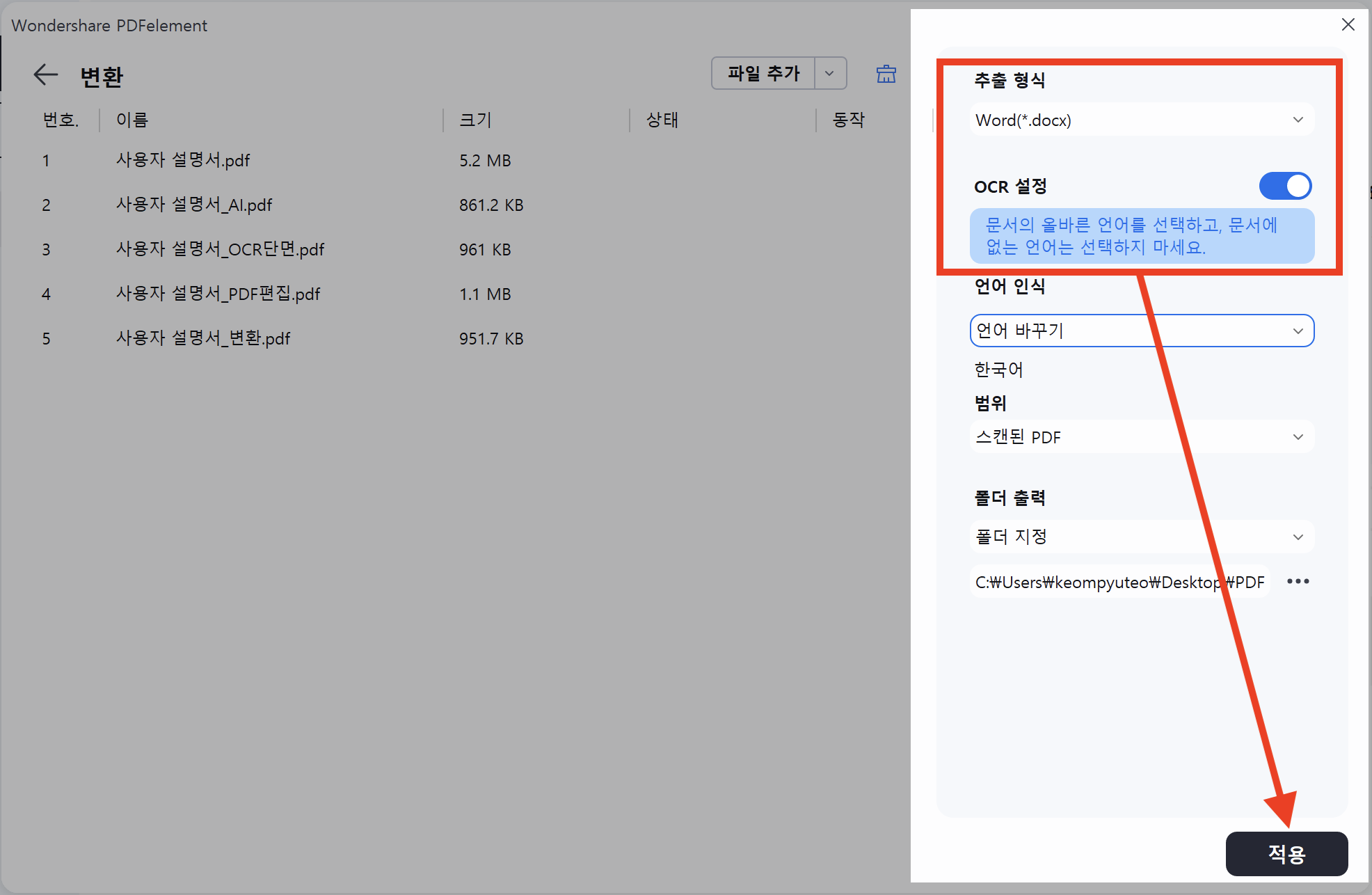Select the file 사용자 설명서_OCR단면.pdf

coord(221,249)
